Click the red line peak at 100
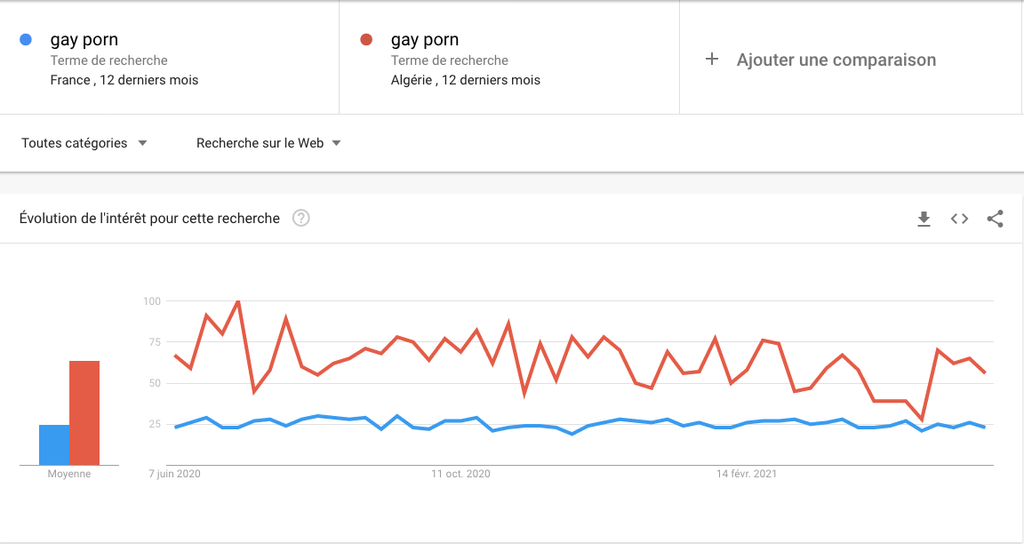This screenshot has width=1024, height=544. pos(238,301)
